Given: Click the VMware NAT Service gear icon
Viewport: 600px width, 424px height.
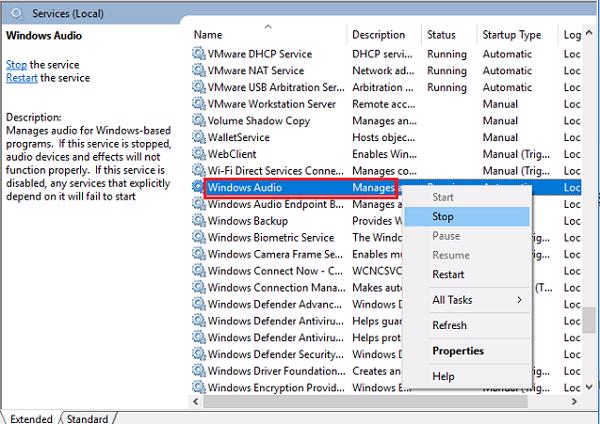Looking at the screenshot, I should point(199,70).
